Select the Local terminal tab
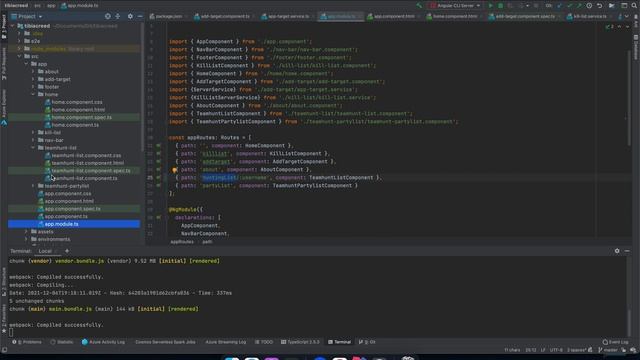This screenshot has width=640, height=360. [45, 251]
